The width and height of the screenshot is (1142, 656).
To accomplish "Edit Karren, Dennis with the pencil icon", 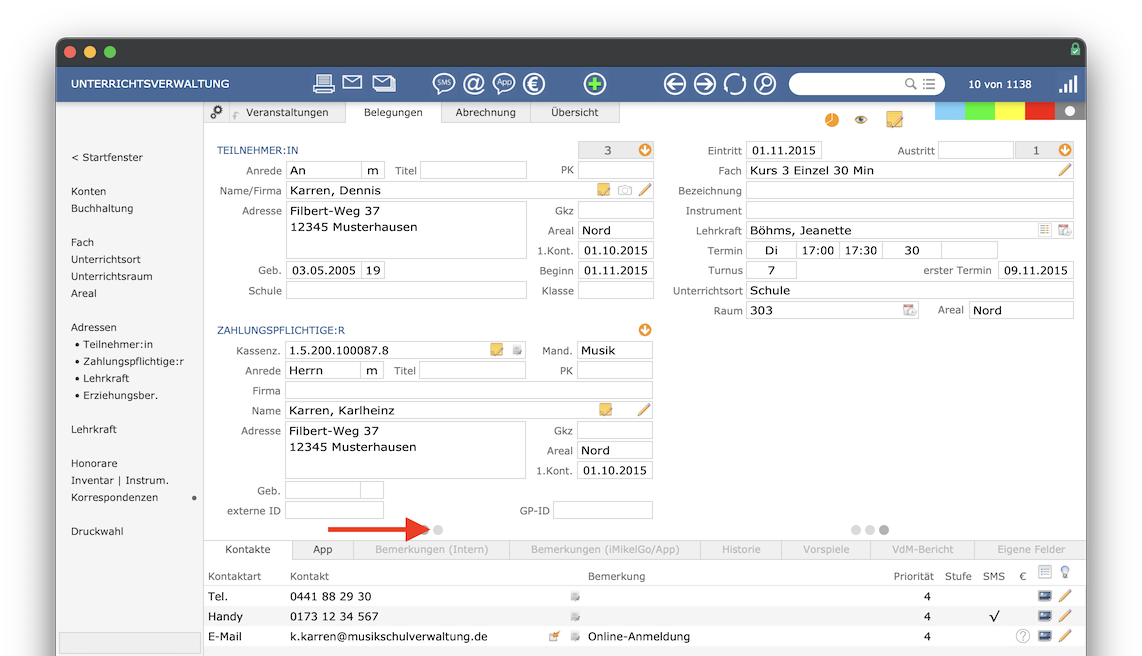I will pyautogui.click(x=645, y=190).
